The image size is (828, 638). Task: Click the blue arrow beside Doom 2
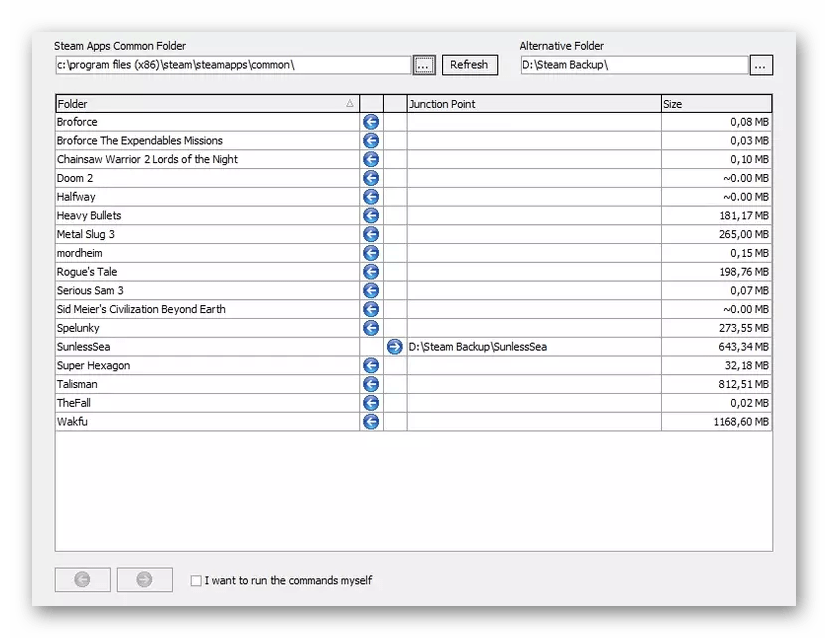click(371, 178)
